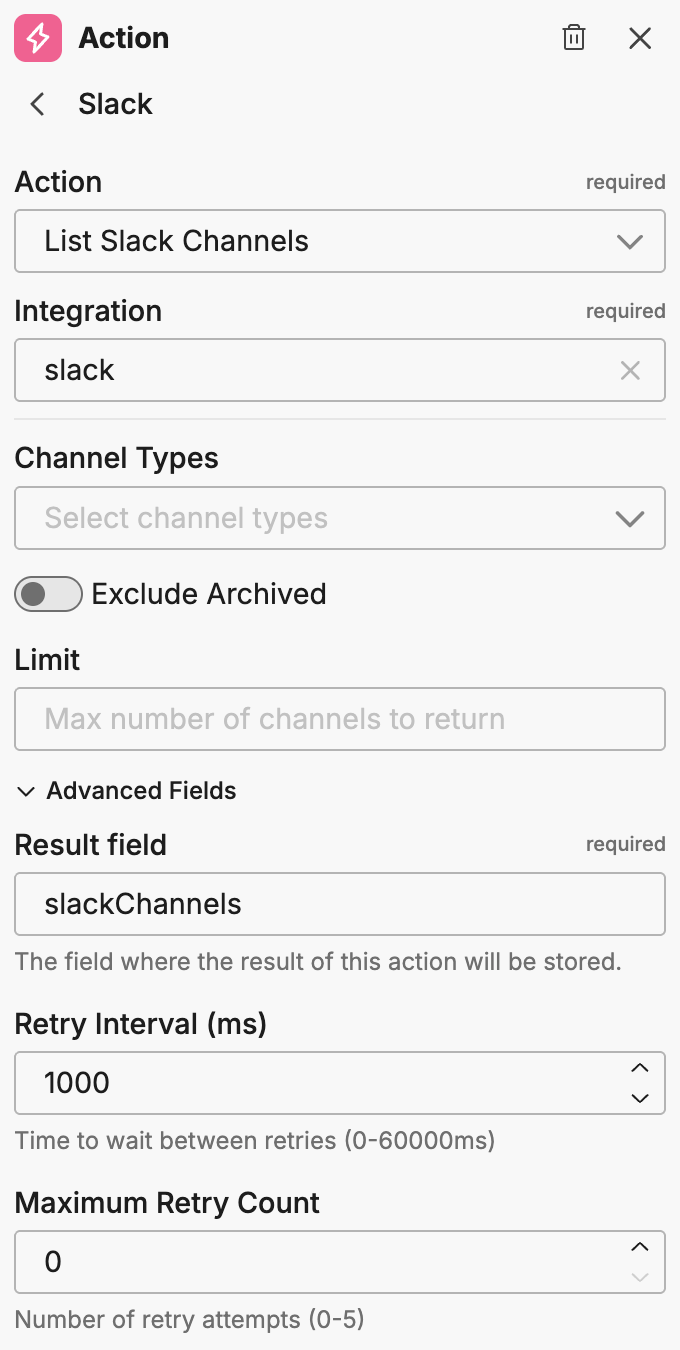Toggle the Exclude Archived switch
This screenshot has width=680, height=1350.
(x=48, y=594)
